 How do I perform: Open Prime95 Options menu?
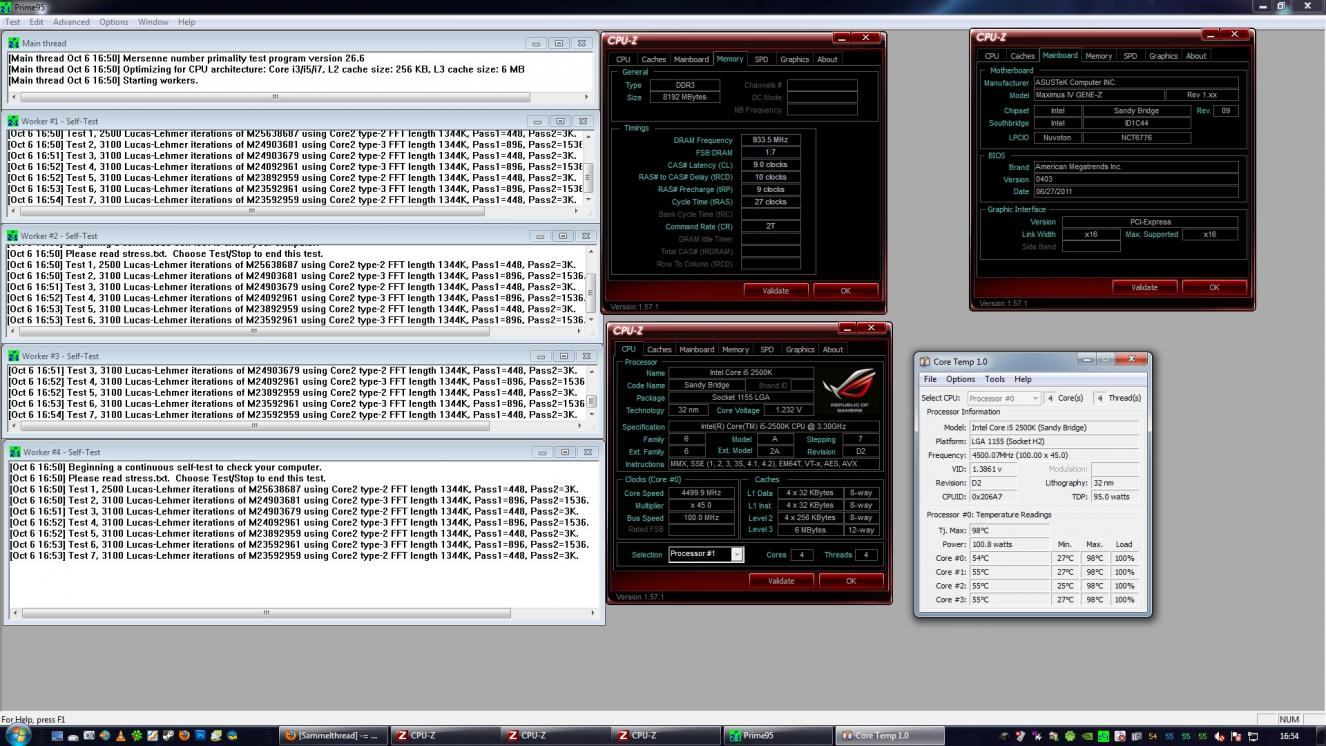click(113, 22)
